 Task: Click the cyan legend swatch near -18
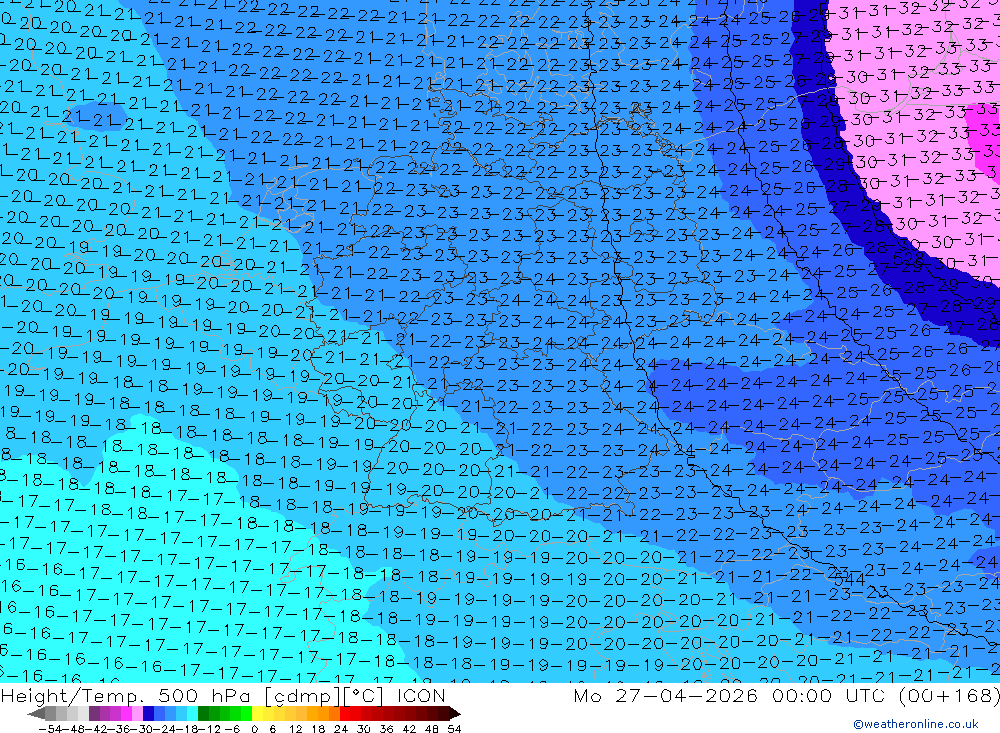(192, 713)
